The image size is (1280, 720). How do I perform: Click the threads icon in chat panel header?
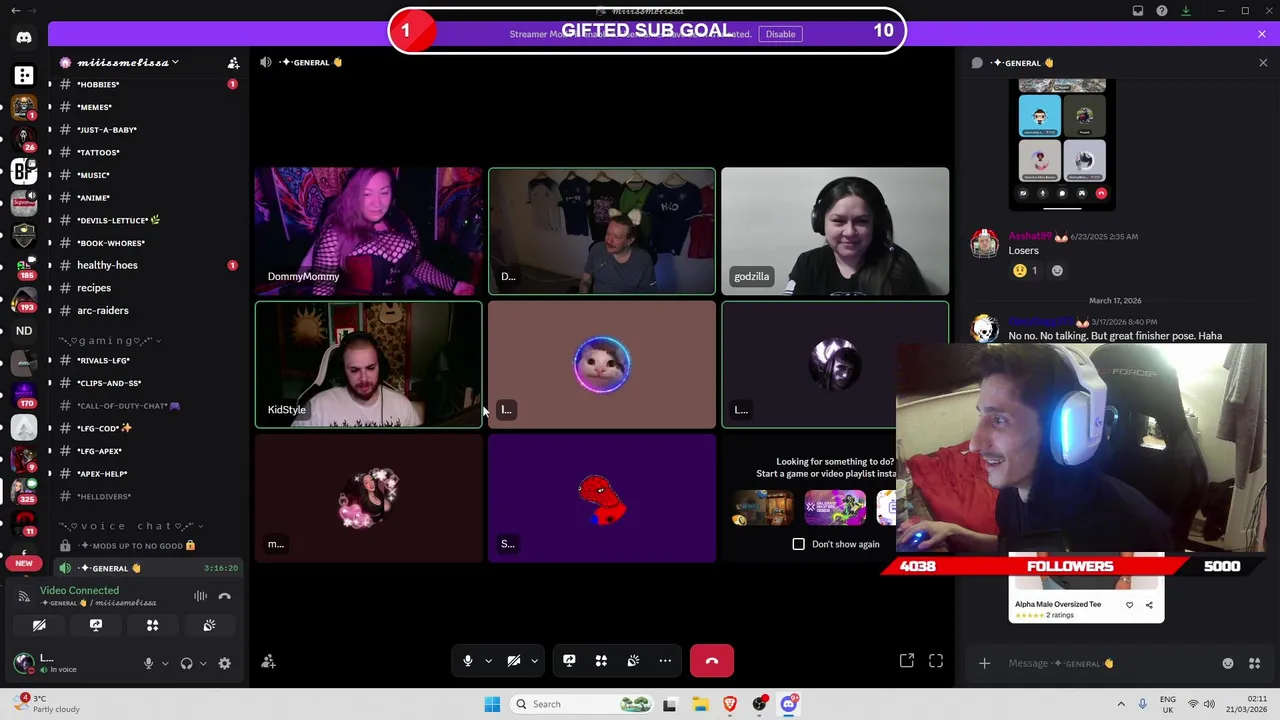tap(977, 62)
